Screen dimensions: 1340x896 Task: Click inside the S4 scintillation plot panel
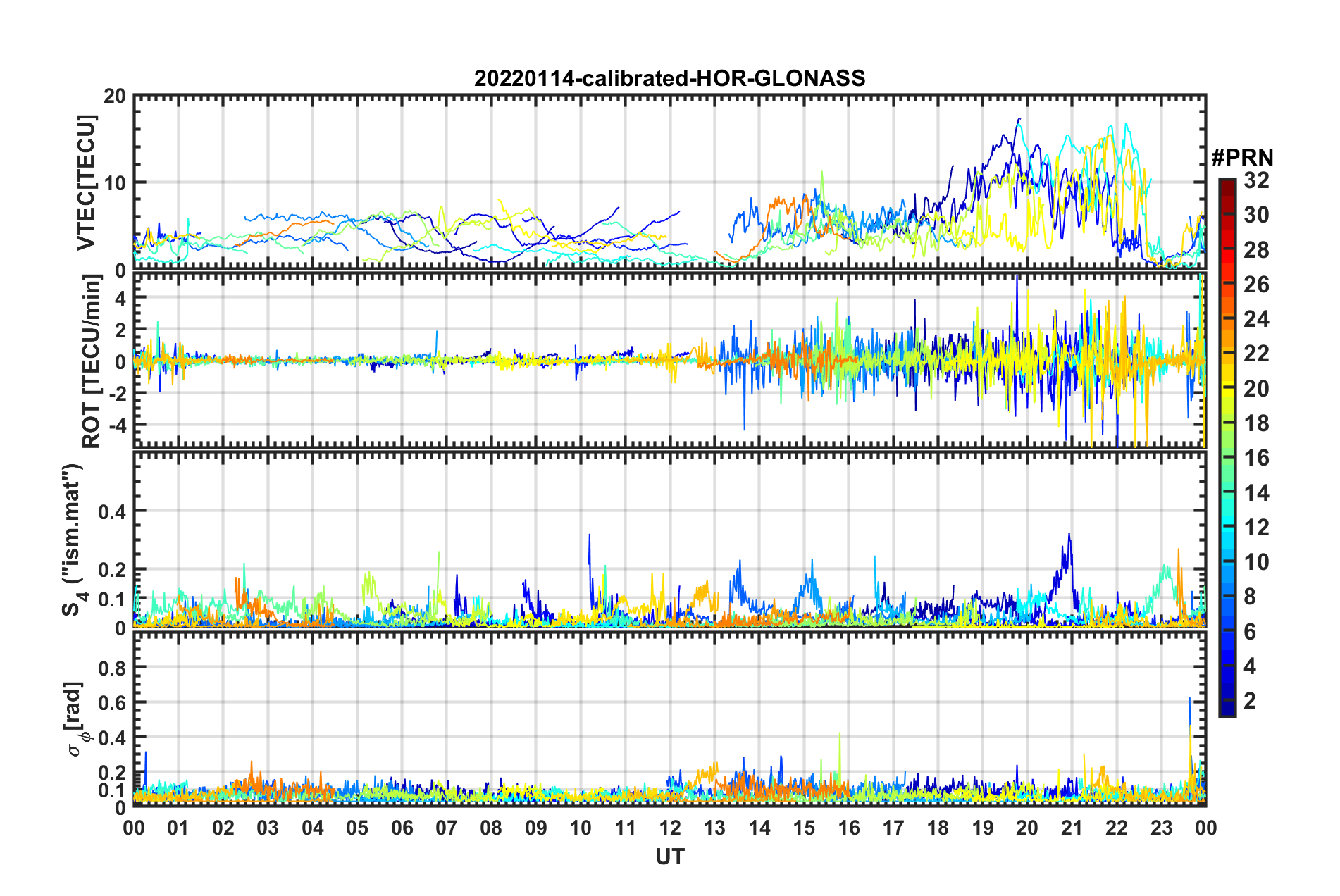coord(669,539)
